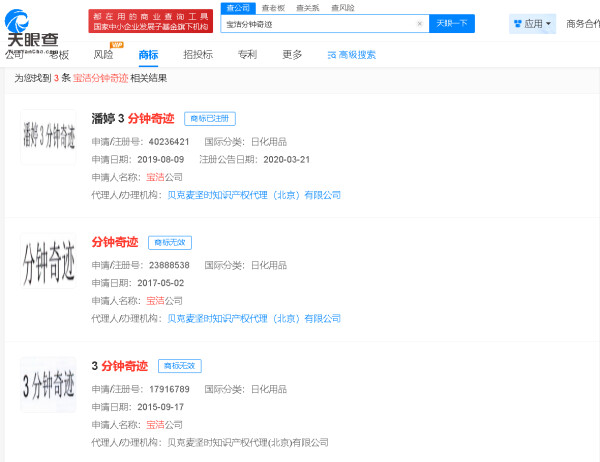The width and height of the screenshot is (600, 462).
Task: Open 宝洁公司 applicant in second result
Action: tap(165, 301)
